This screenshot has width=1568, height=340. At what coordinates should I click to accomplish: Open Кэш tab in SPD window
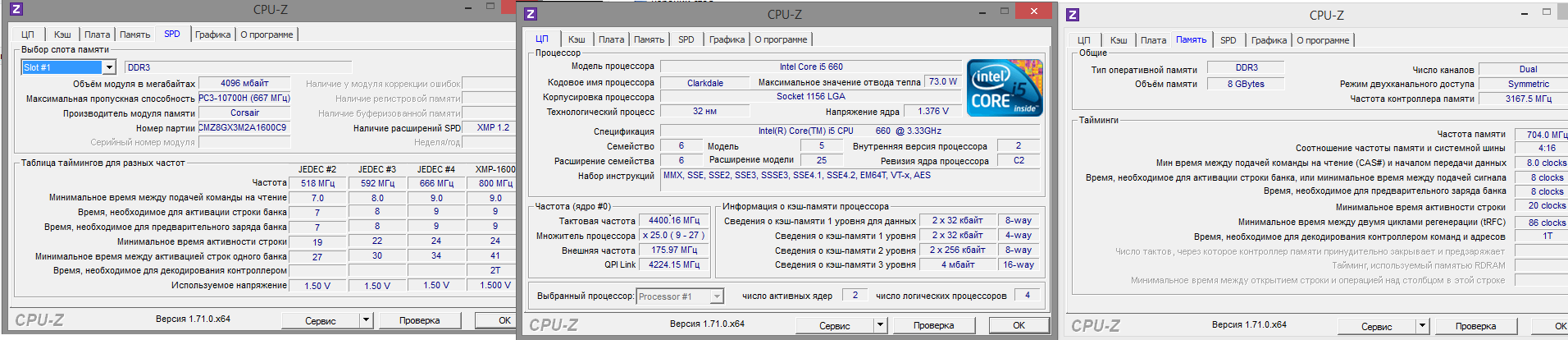point(62,34)
